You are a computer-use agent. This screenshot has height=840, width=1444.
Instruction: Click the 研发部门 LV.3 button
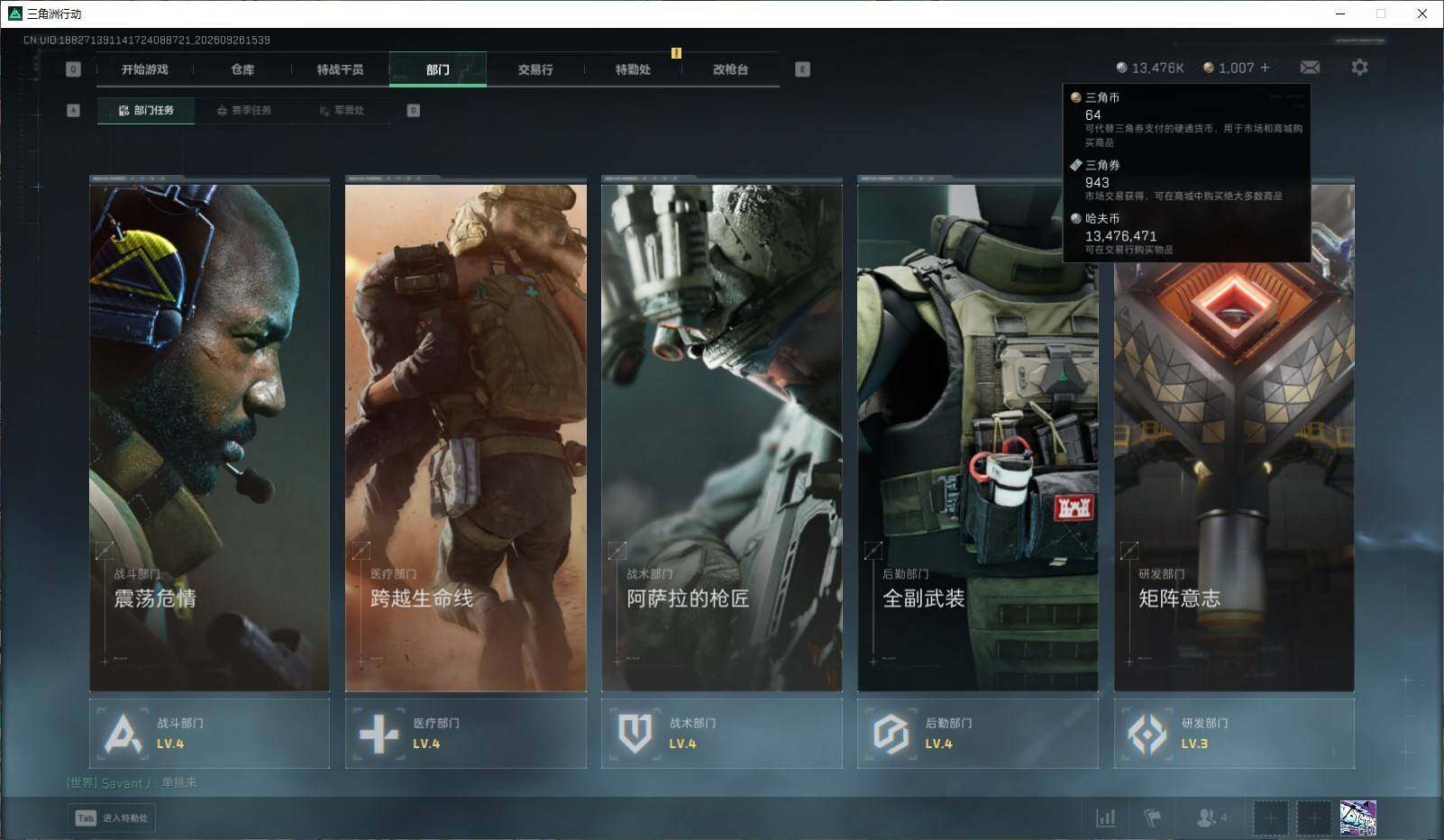pyautogui.click(x=1234, y=734)
